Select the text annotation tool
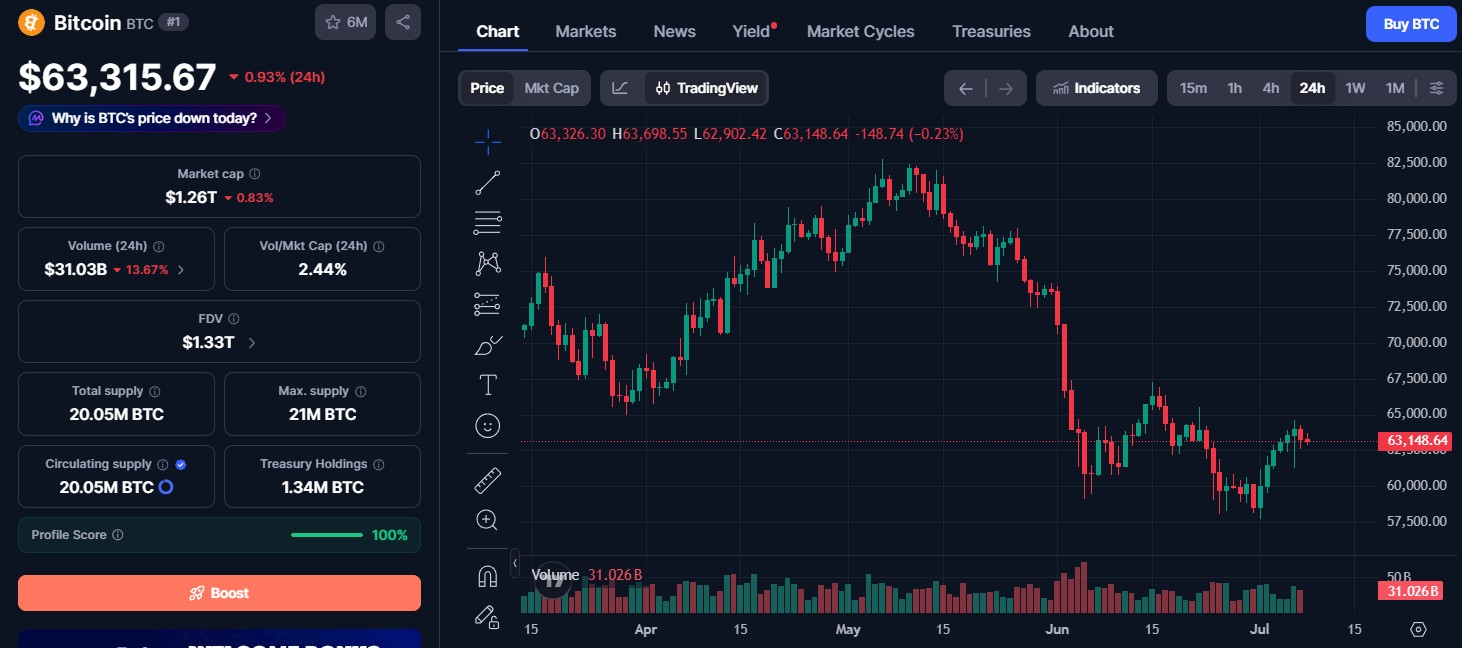 point(488,385)
